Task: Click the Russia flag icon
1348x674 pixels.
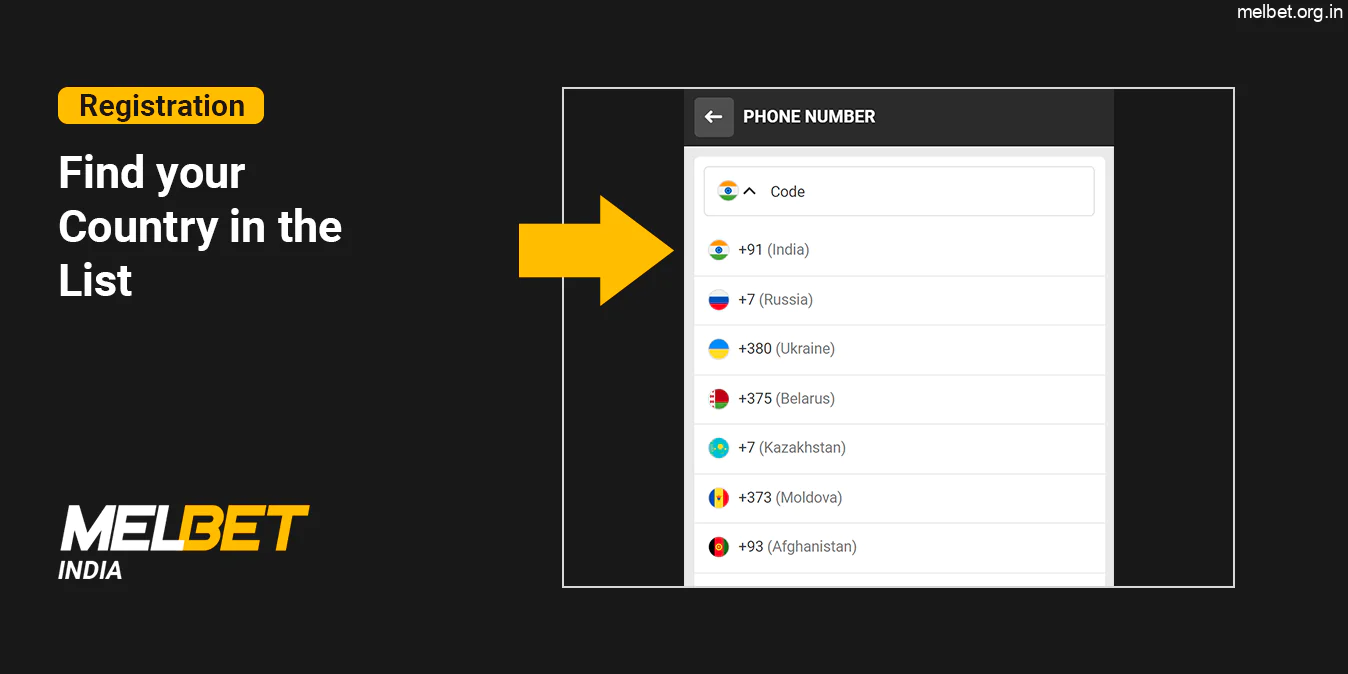Action: click(x=719, y=299)
